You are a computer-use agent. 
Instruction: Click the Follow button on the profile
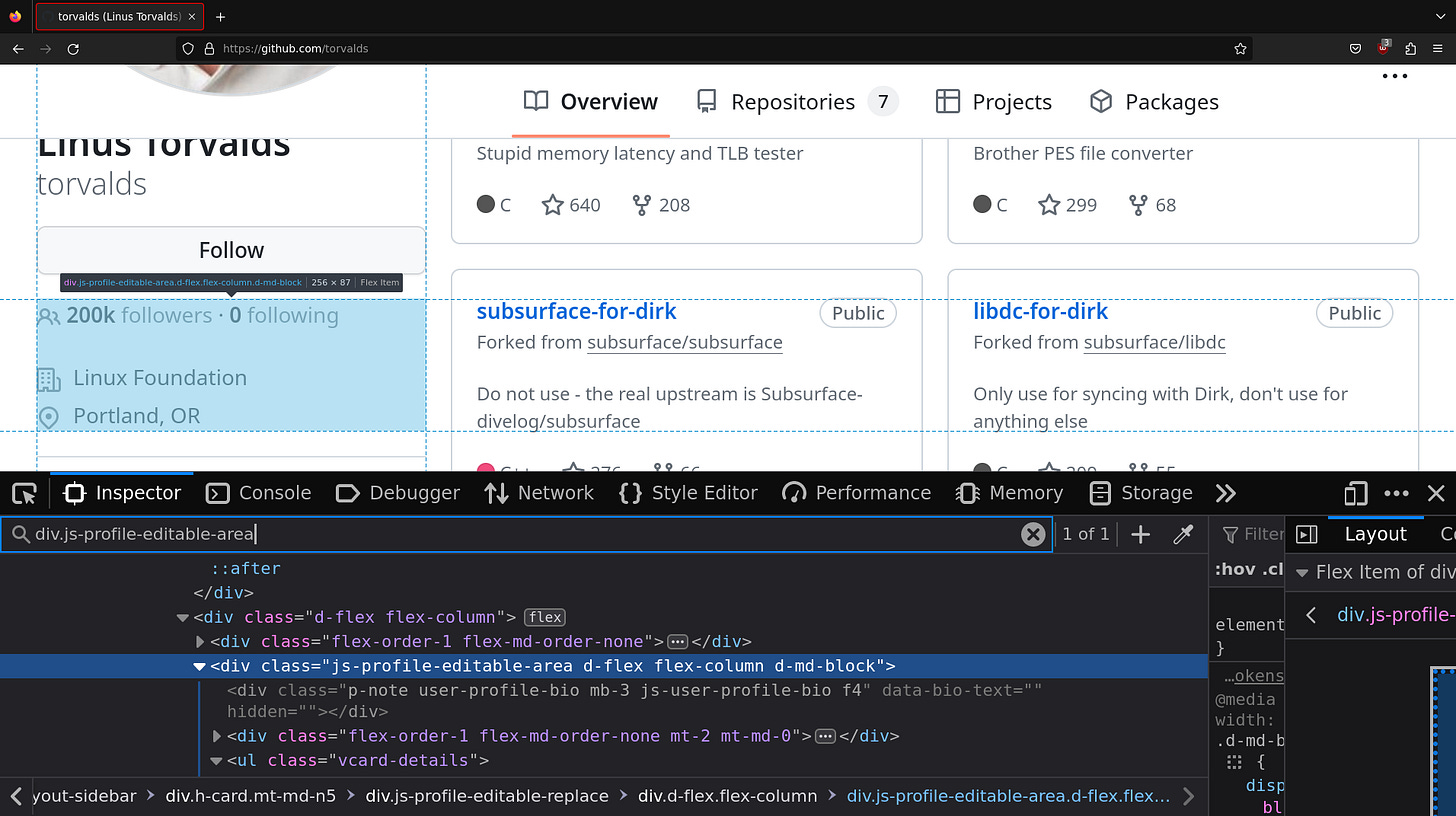(231, 250)
